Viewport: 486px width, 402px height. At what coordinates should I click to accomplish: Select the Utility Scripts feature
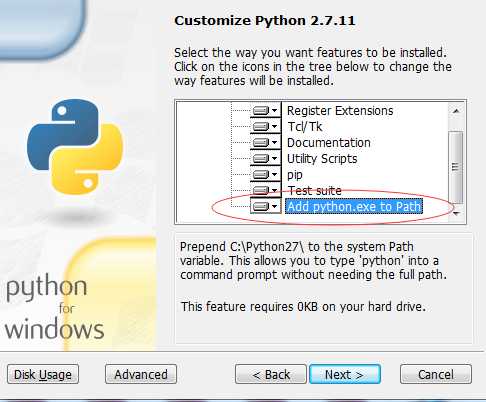pos(322,159)
